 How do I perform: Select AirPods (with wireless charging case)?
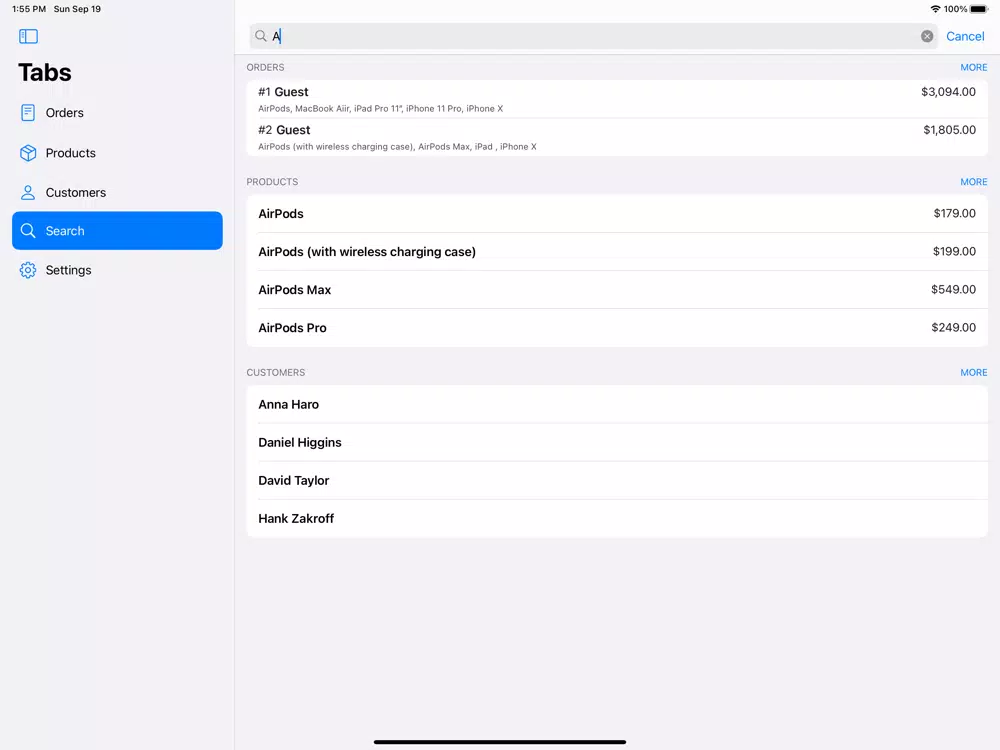click(617, 252)
